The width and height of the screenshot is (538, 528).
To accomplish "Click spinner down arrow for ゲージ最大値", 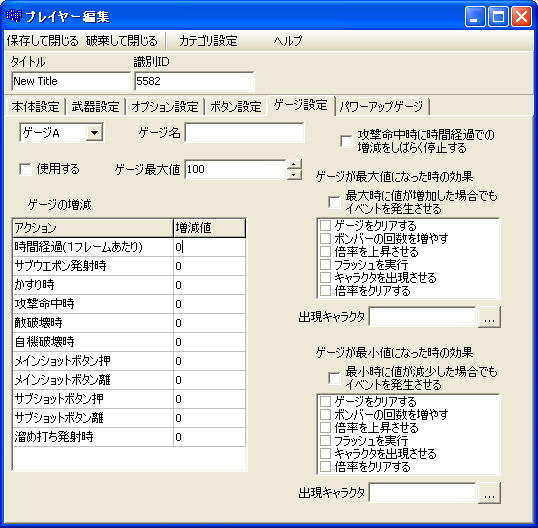I will [x=293, y=174].
